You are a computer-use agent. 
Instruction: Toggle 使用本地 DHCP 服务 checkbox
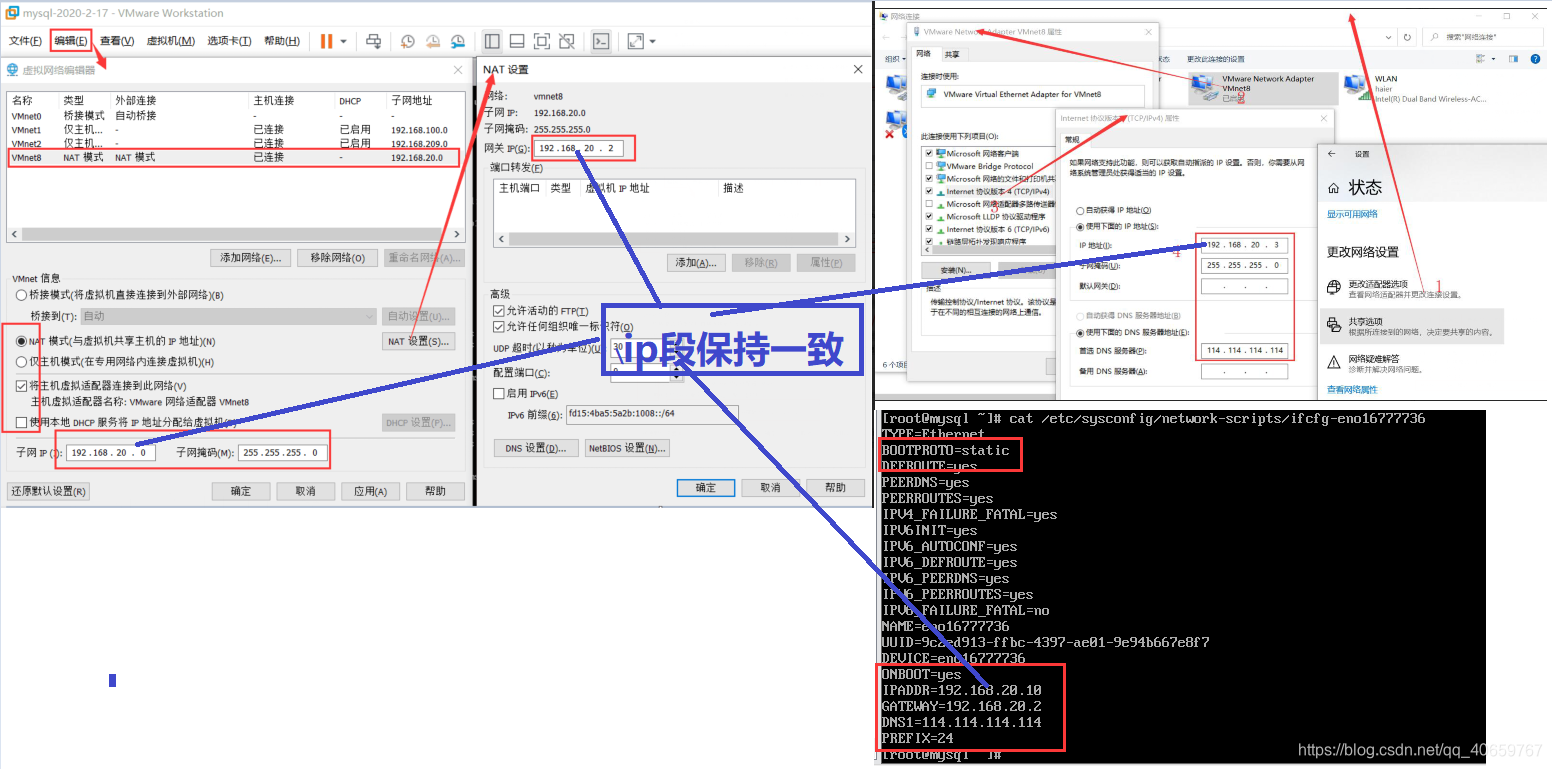(x=22, y=423)
